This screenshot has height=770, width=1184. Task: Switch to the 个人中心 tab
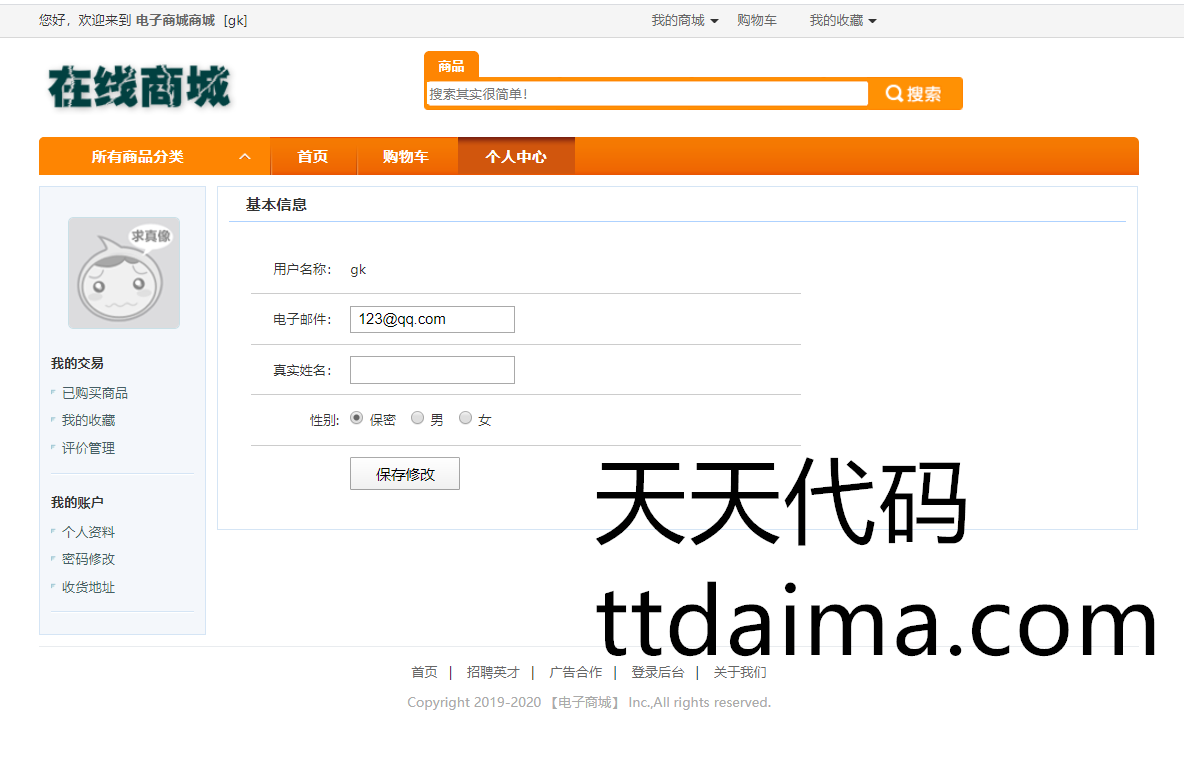516,157
